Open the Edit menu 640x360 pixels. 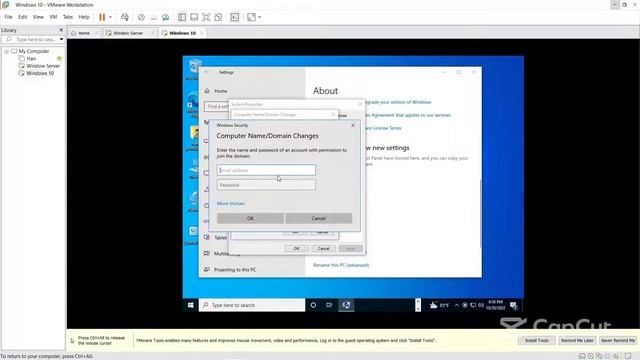pyautogui.click(x=22, y=17)
